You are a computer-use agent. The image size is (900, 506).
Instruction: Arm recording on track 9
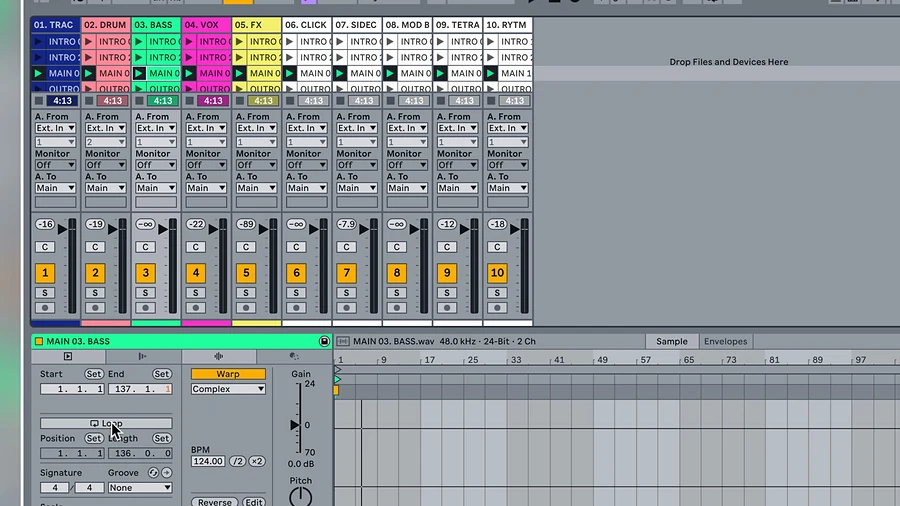(447, 308)
